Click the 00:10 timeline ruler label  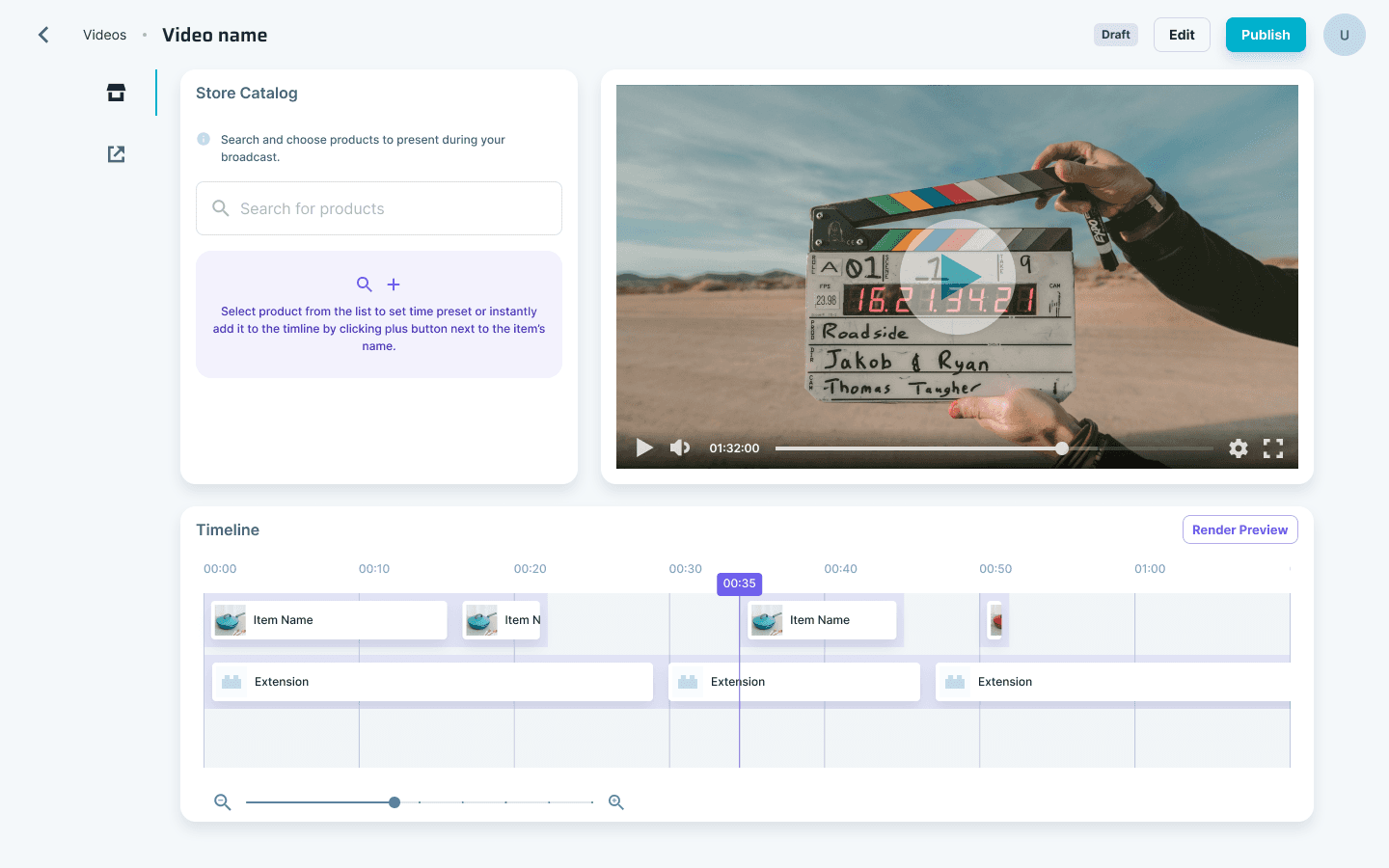click(374, 569)
